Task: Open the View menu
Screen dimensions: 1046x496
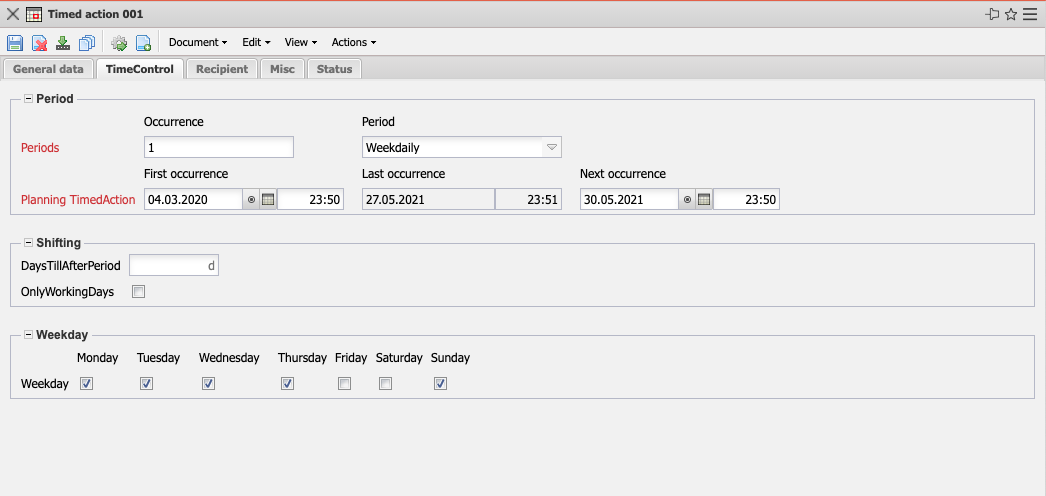Action: tap(301, 42)
